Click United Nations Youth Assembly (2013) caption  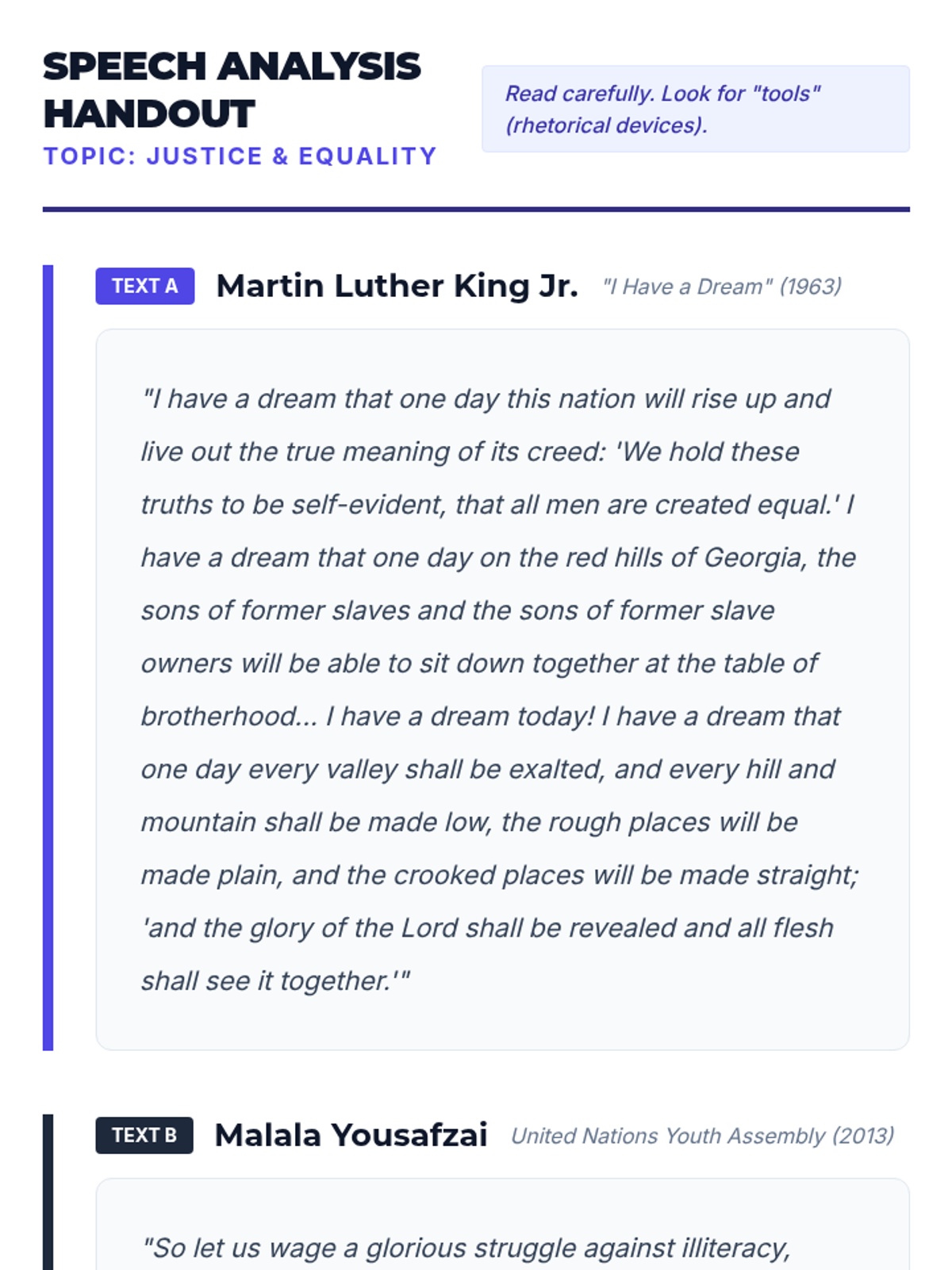point(702,1136)
